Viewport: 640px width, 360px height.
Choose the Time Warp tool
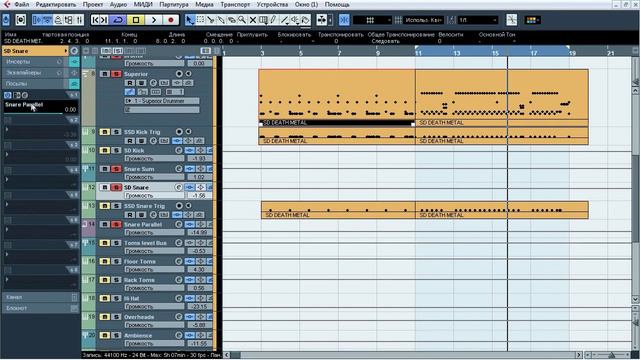click(263, 20)
